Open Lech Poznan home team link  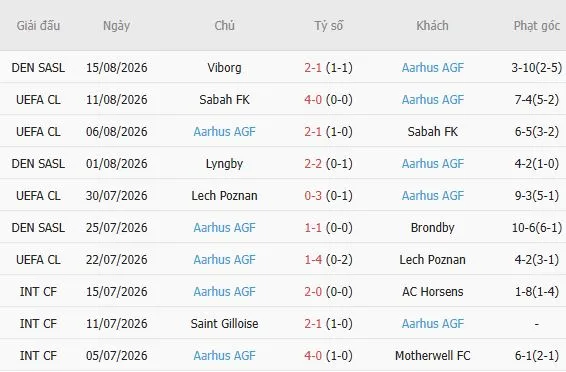pyautogui.click(x=224, y=196)
